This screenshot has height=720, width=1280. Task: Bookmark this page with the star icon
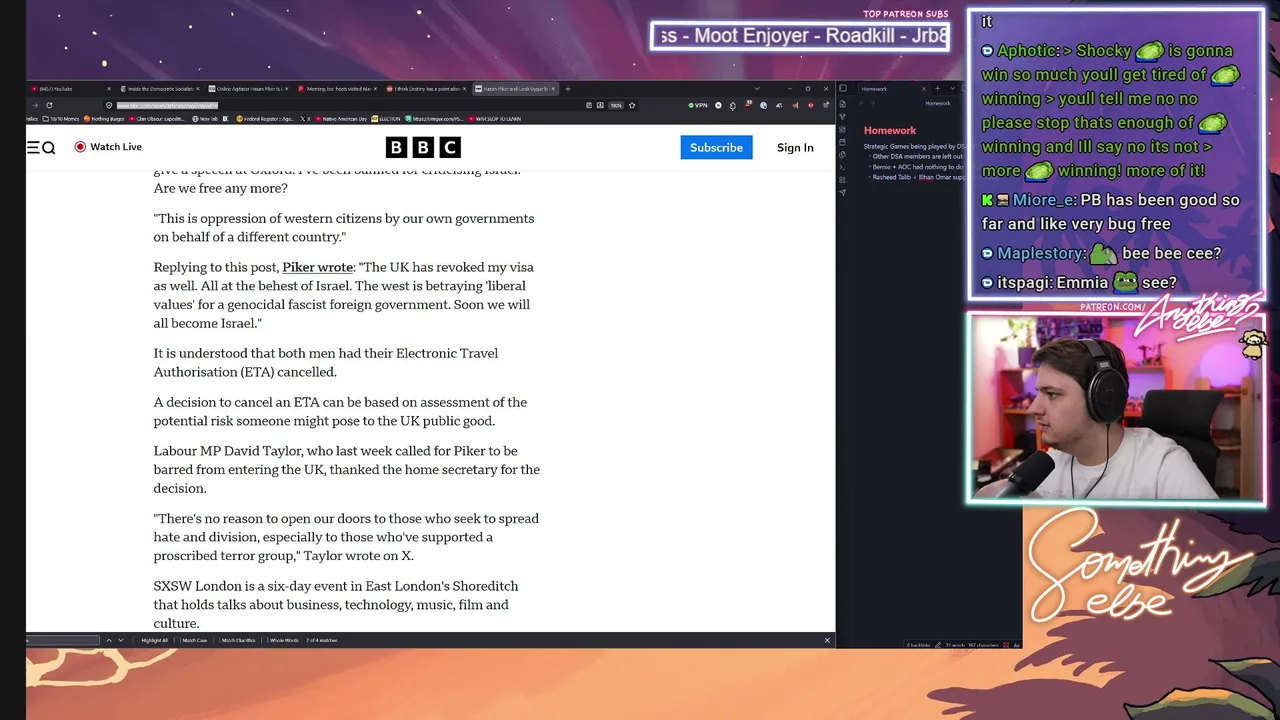click(x=632, y=105)
